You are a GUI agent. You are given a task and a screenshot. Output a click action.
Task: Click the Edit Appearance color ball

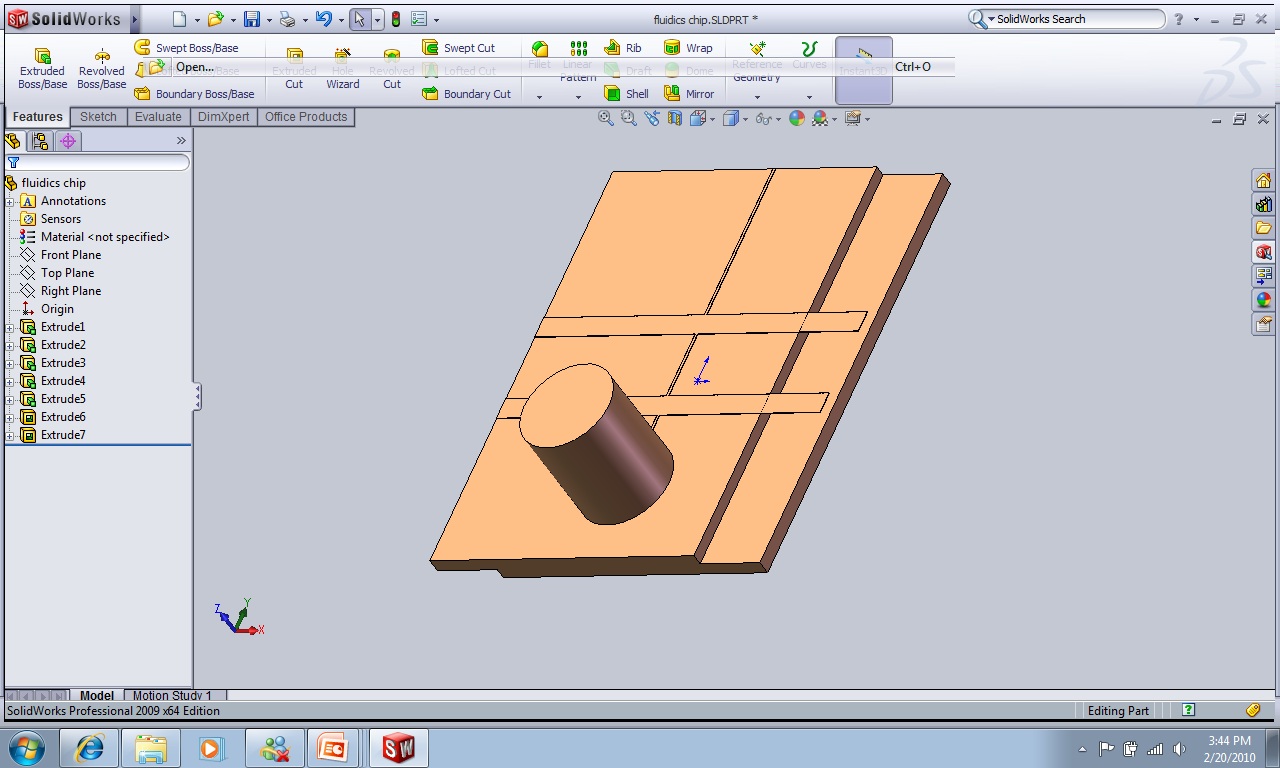[797, 118]
